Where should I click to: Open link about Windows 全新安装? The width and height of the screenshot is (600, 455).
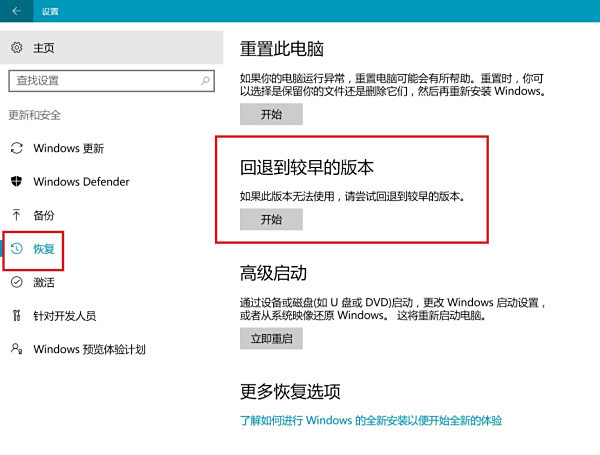click(x=371, y=420)
